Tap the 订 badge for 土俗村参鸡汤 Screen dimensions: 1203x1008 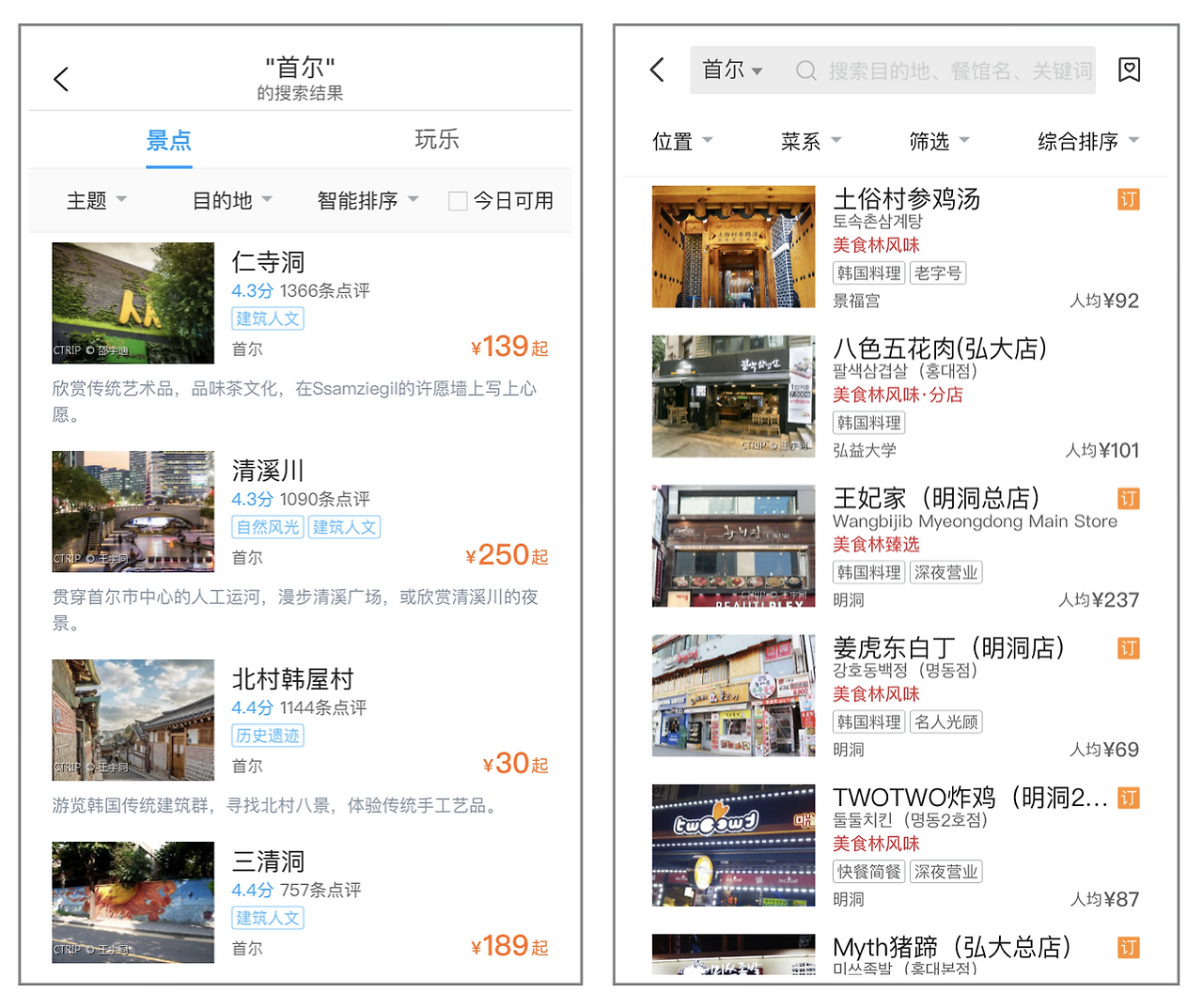(1128, 199)
